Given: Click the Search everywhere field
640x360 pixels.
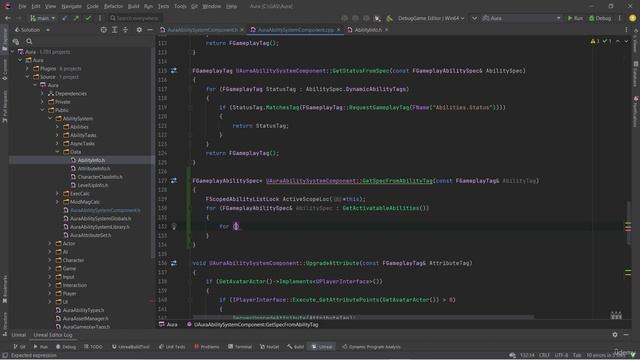Looking at the screenshot, I should [135, 18].
